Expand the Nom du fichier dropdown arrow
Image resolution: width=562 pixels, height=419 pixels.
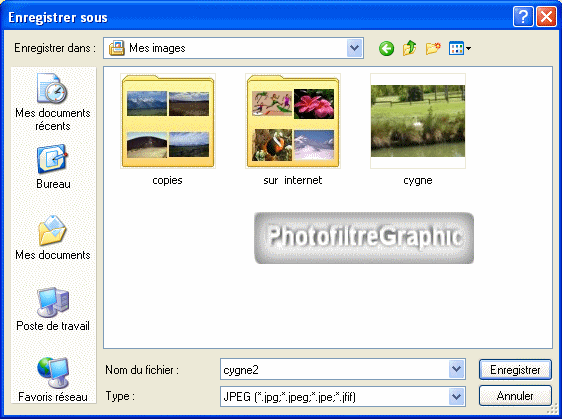[456, 369]
